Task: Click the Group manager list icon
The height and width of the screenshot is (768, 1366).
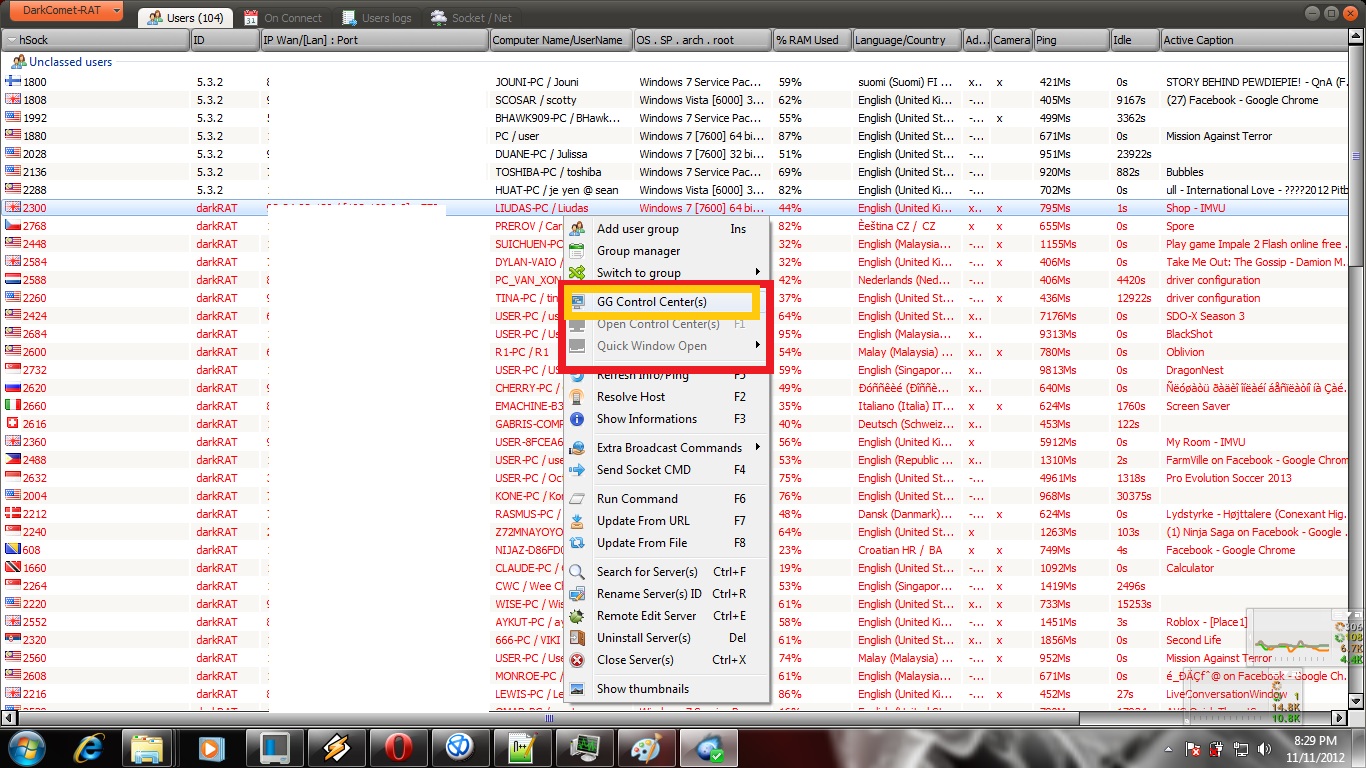Action: 577,251
